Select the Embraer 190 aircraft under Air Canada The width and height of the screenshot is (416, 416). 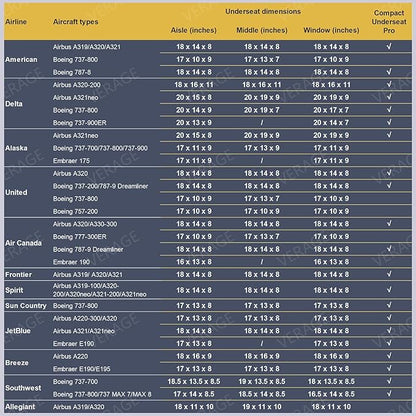point(71,262)
